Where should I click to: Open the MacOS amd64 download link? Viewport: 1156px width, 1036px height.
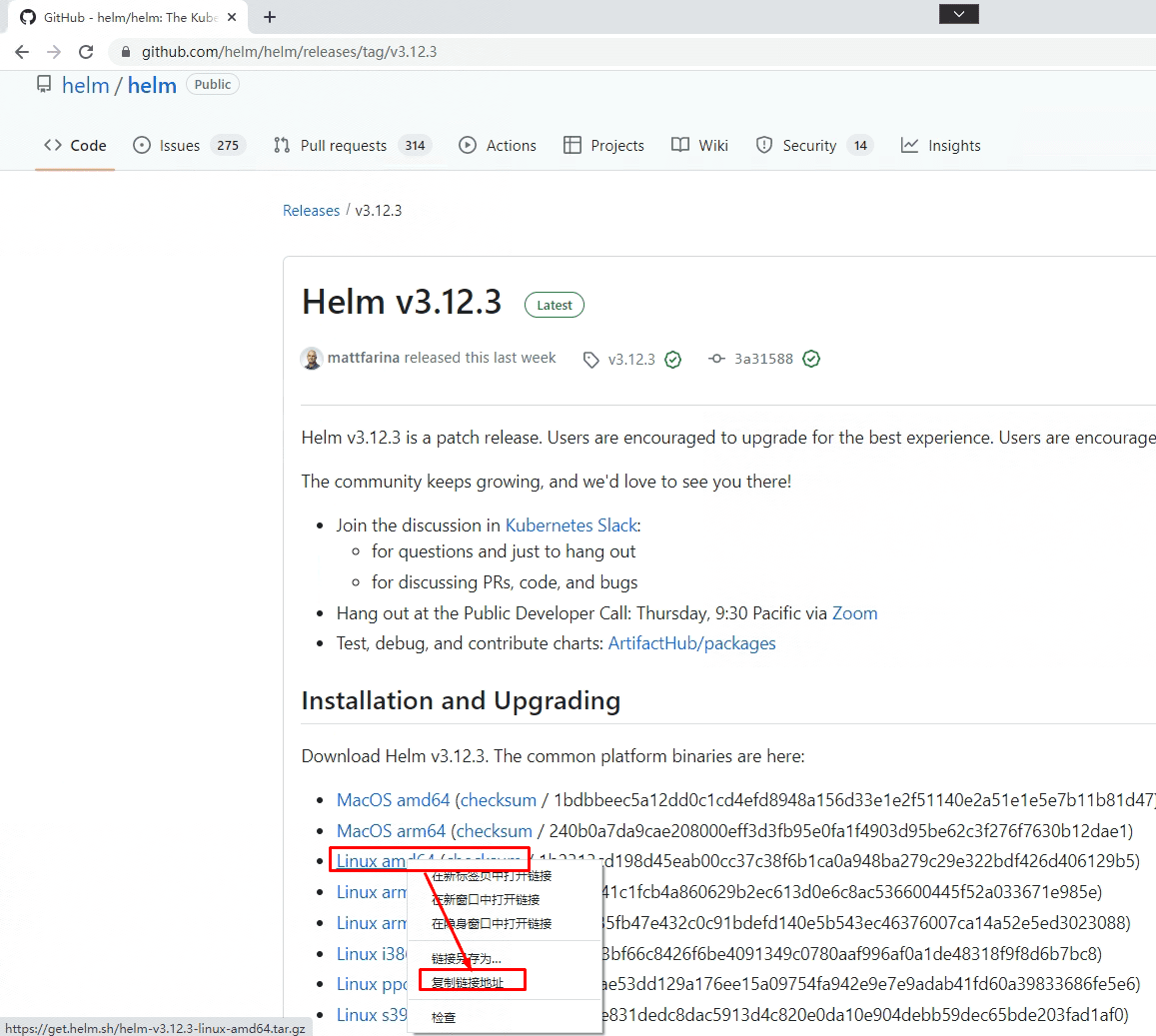point(393,800)
